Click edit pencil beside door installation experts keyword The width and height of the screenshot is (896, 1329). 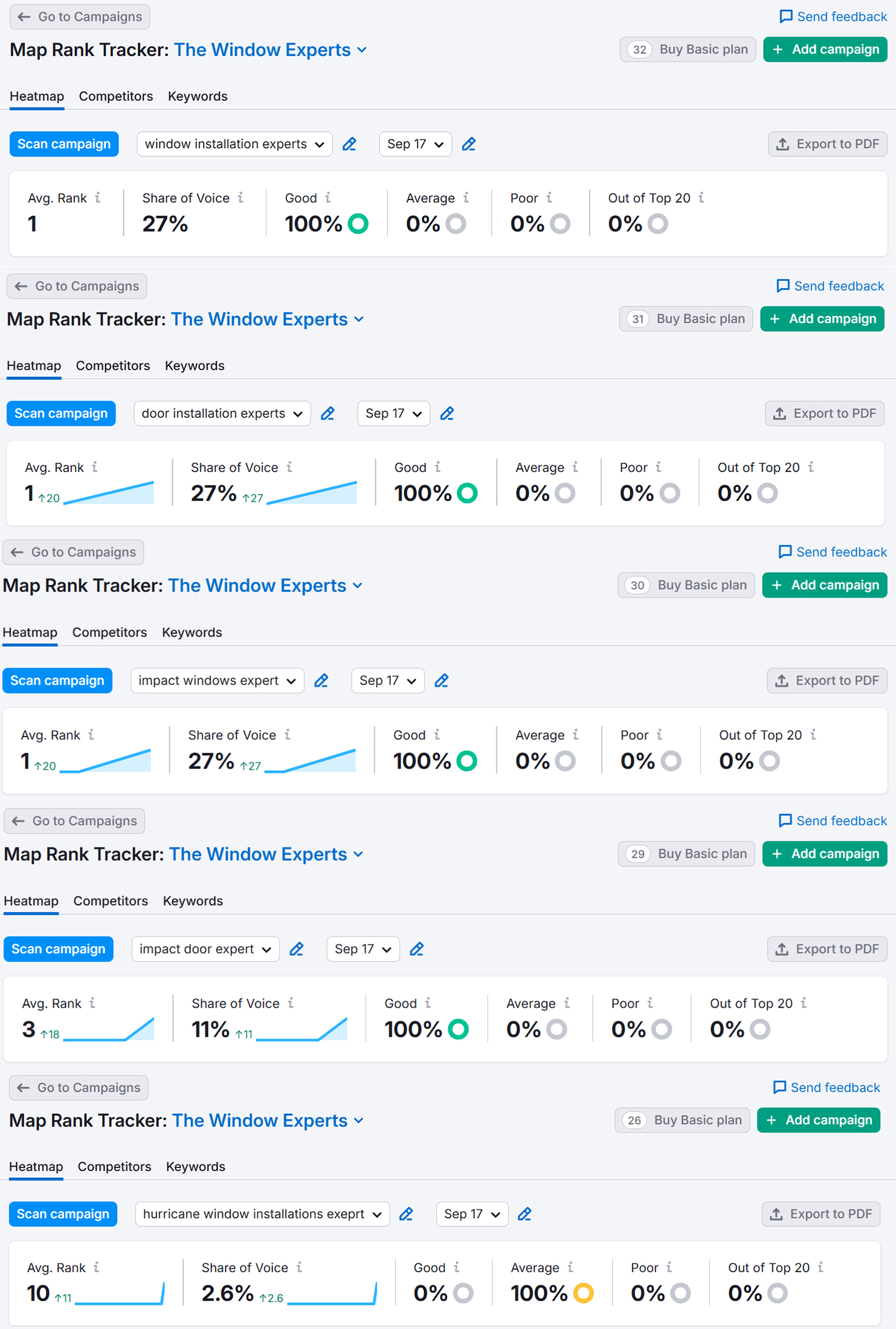pyautogui.click(x=327, y=414)
